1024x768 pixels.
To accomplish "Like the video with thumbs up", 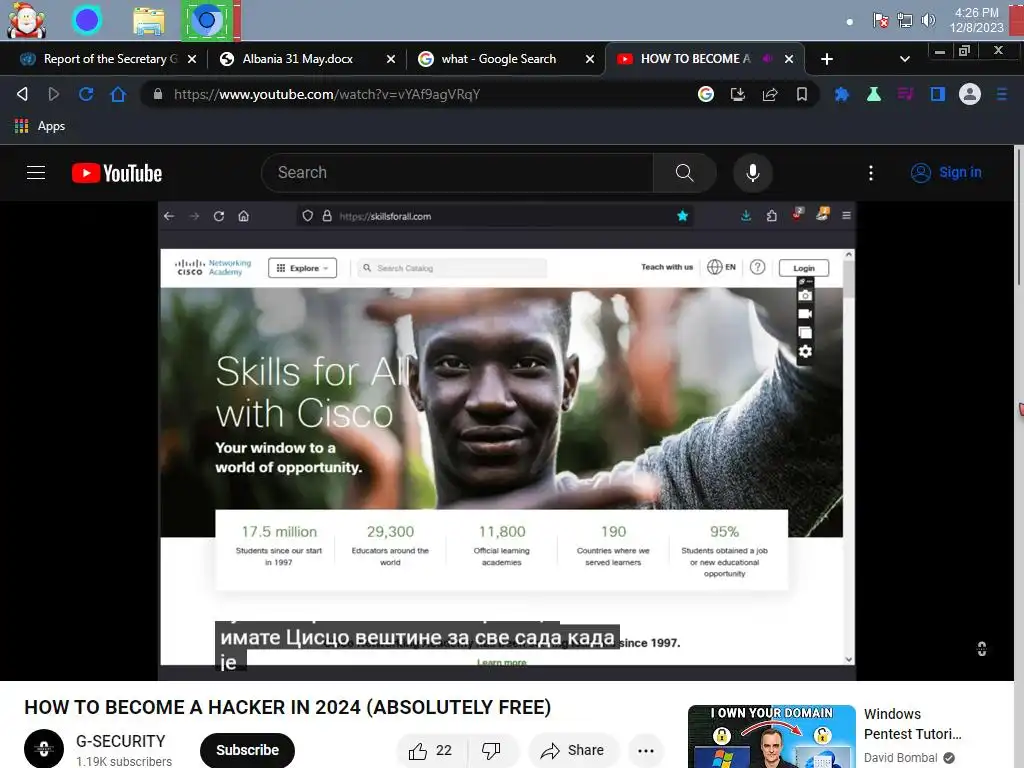I will (430, 750).
